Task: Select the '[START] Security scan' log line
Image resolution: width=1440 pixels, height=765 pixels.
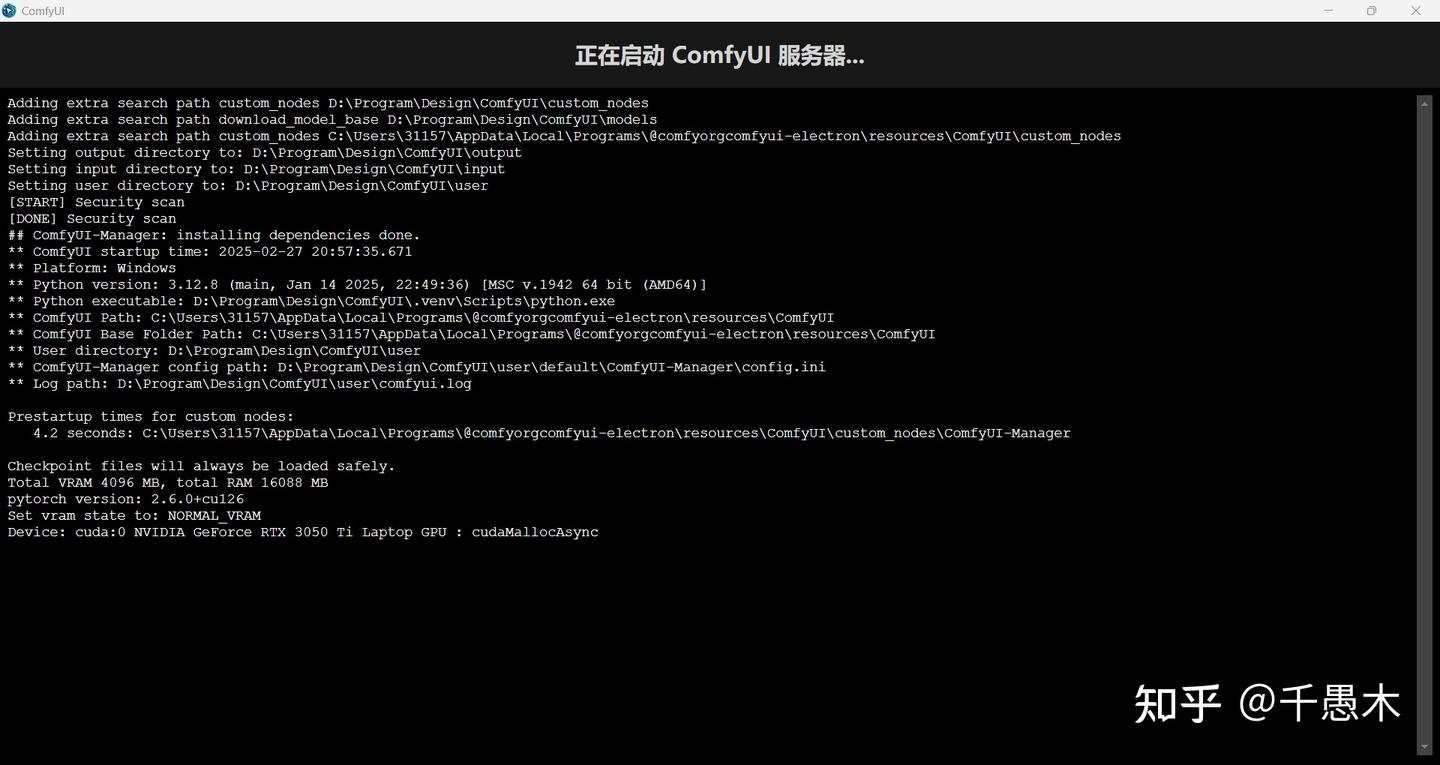Action: (96, 202)
